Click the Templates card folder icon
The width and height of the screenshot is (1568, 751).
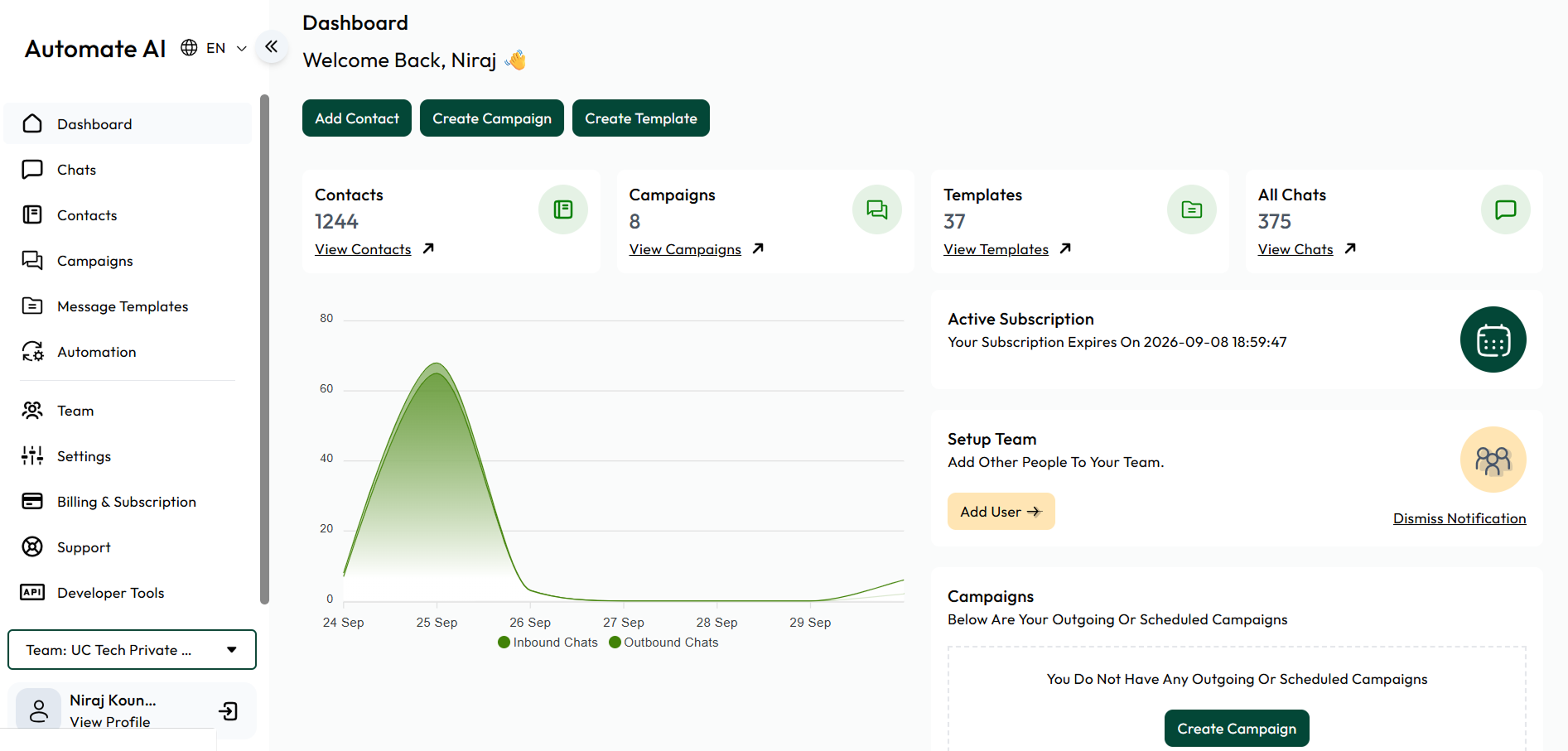pos(1191,210)
